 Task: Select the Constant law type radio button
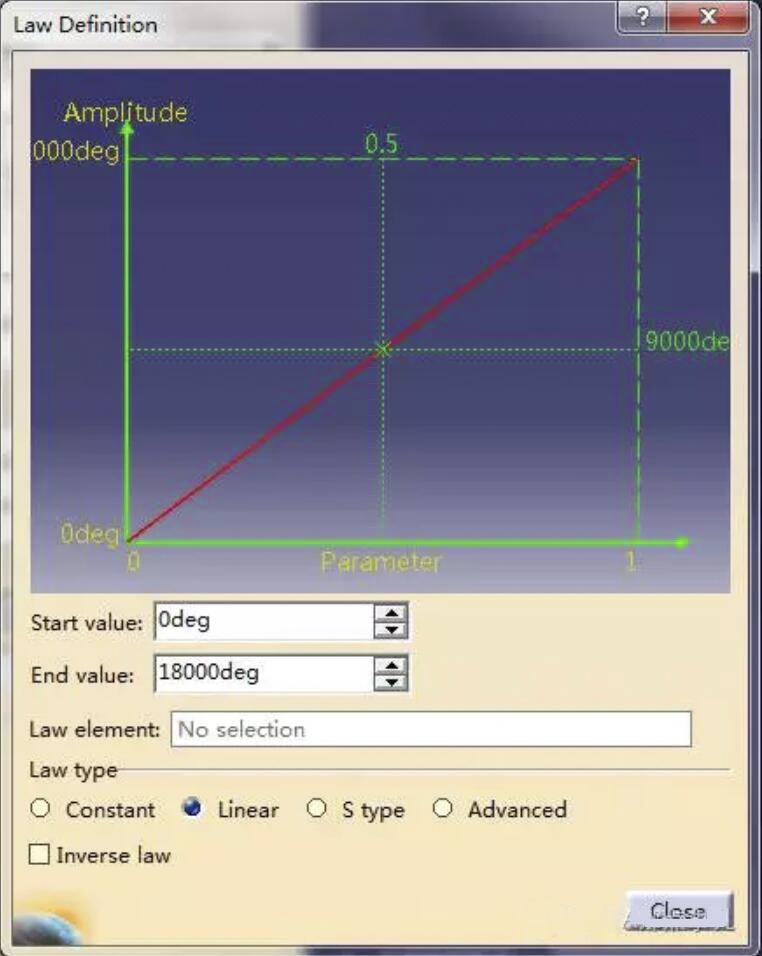coord(40,808)
